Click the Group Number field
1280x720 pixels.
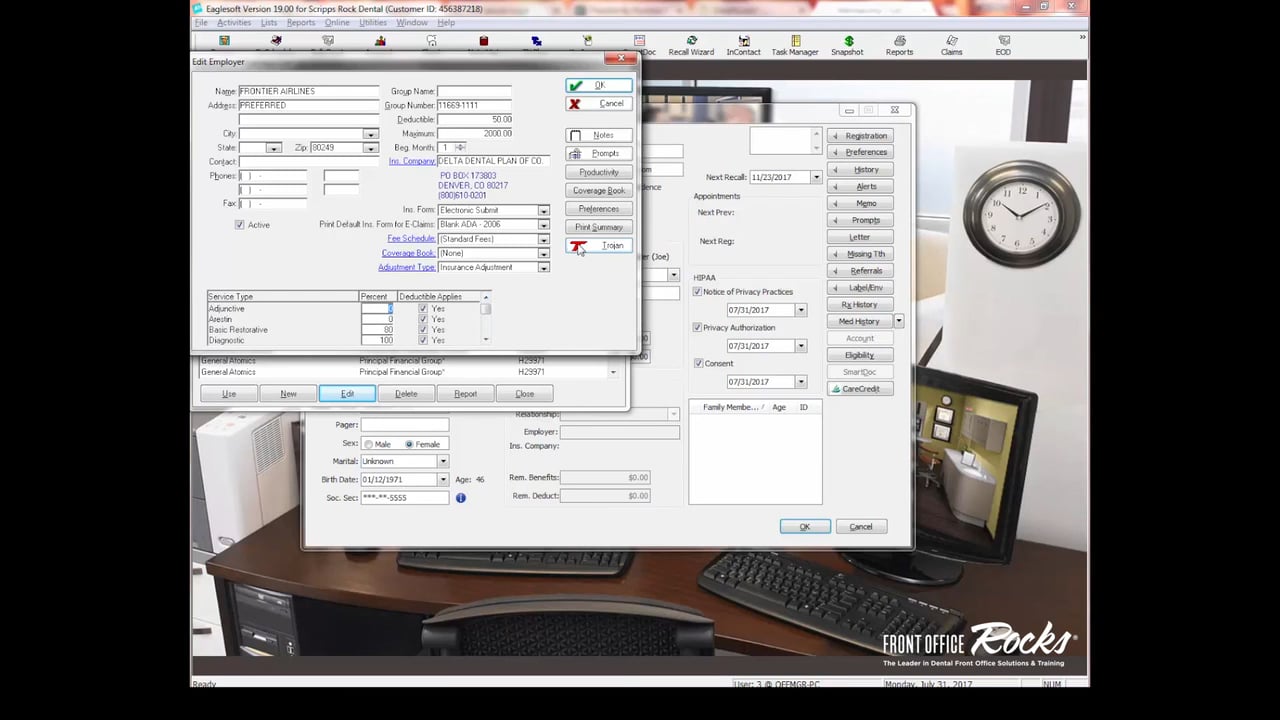[474, 105]
